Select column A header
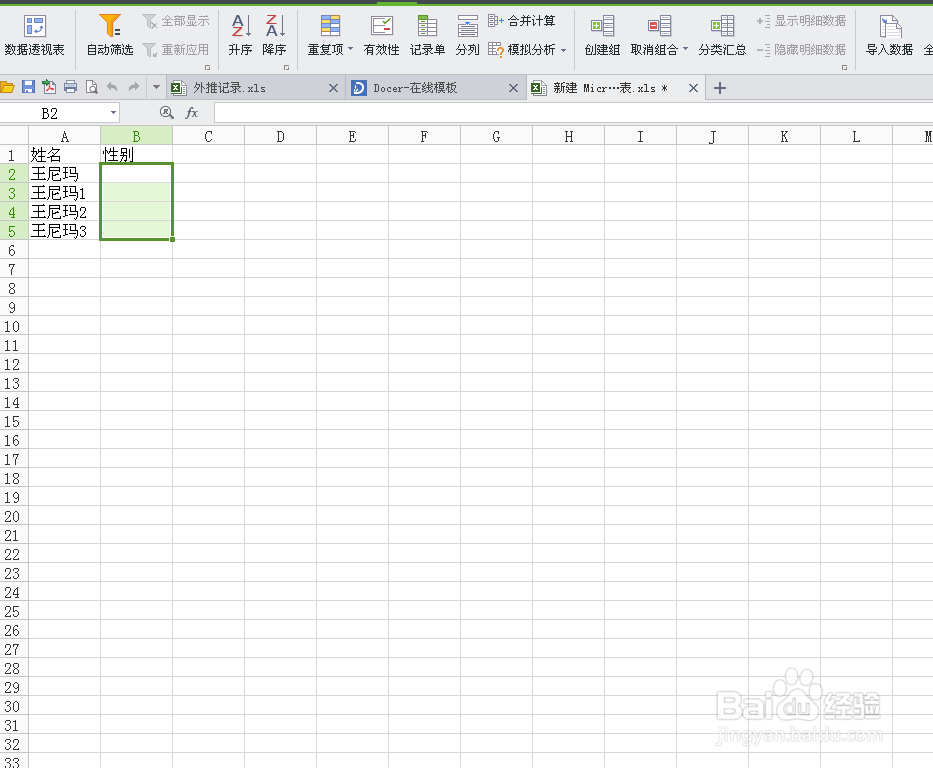This screenshot has height=768, width=933. [x=64, y=136]
